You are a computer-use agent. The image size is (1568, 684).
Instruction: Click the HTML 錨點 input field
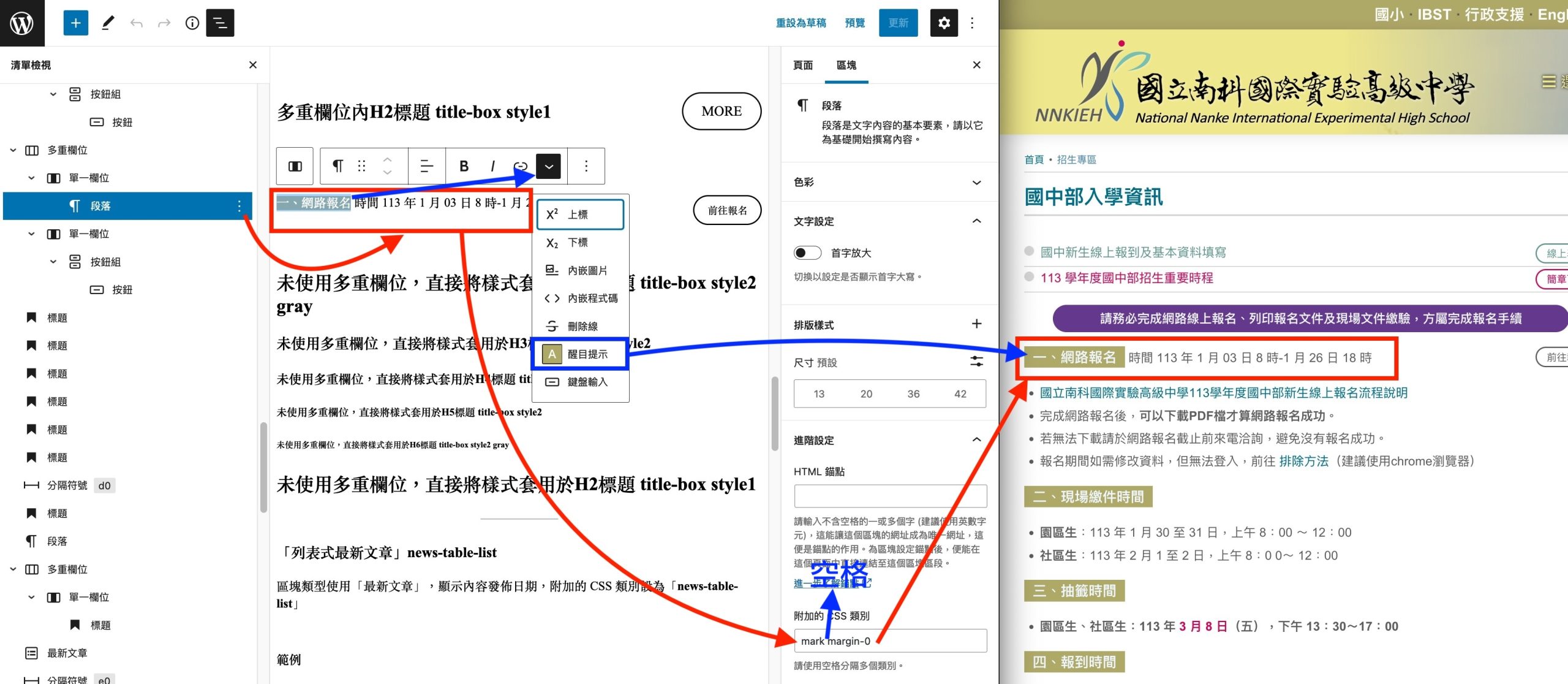(x=890, y=496)
